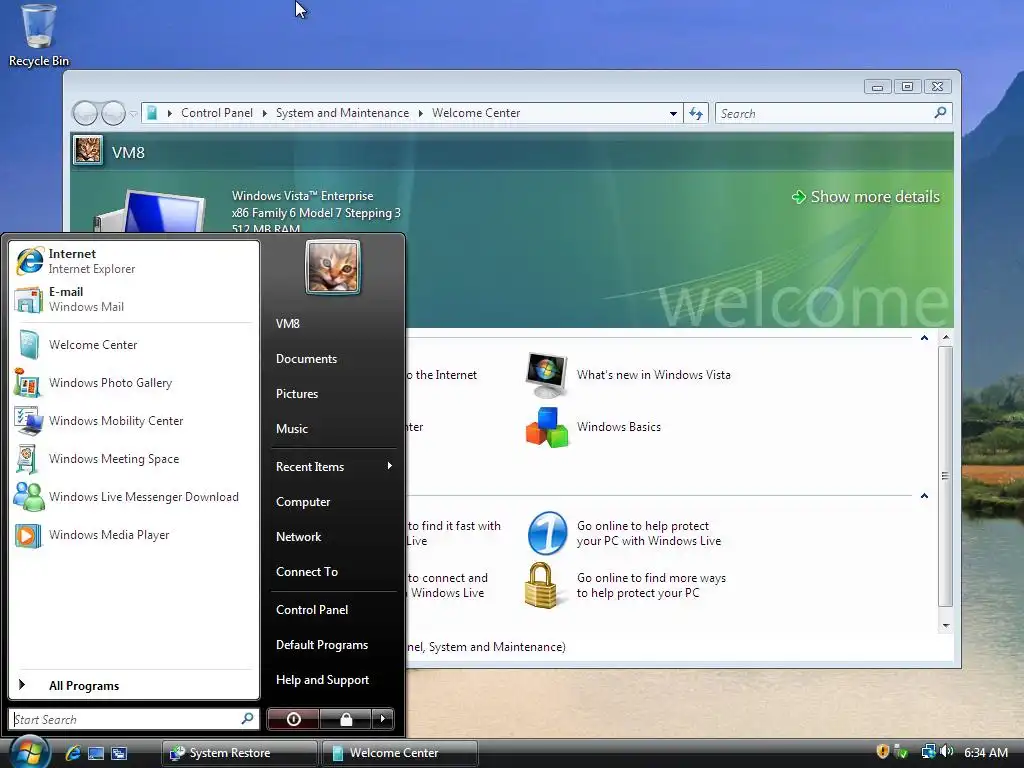Click the Back navigation button
The width and height of the screenshot is (1024, 768).
[x=85, y=113]
